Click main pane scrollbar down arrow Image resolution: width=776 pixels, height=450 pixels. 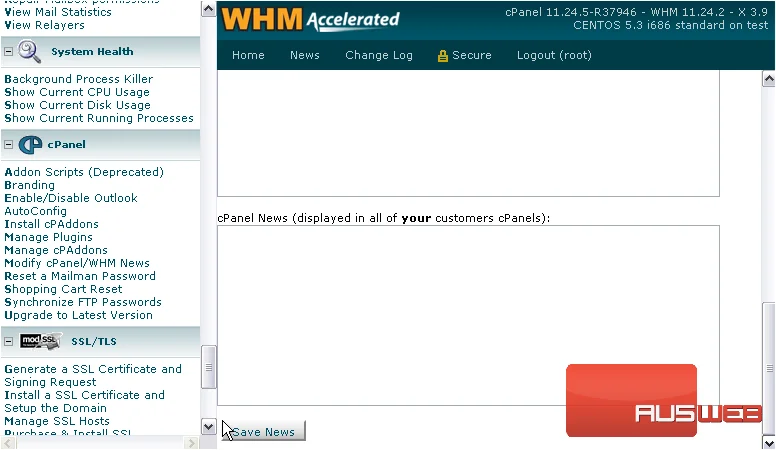coord(769,443)
